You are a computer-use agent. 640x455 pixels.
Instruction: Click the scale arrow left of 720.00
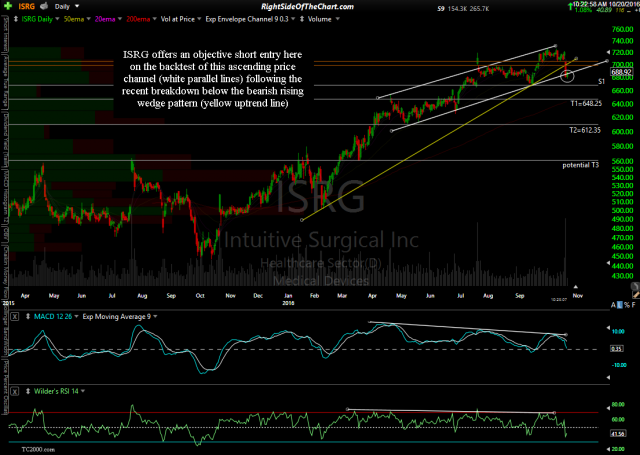[x=608, y=52]
